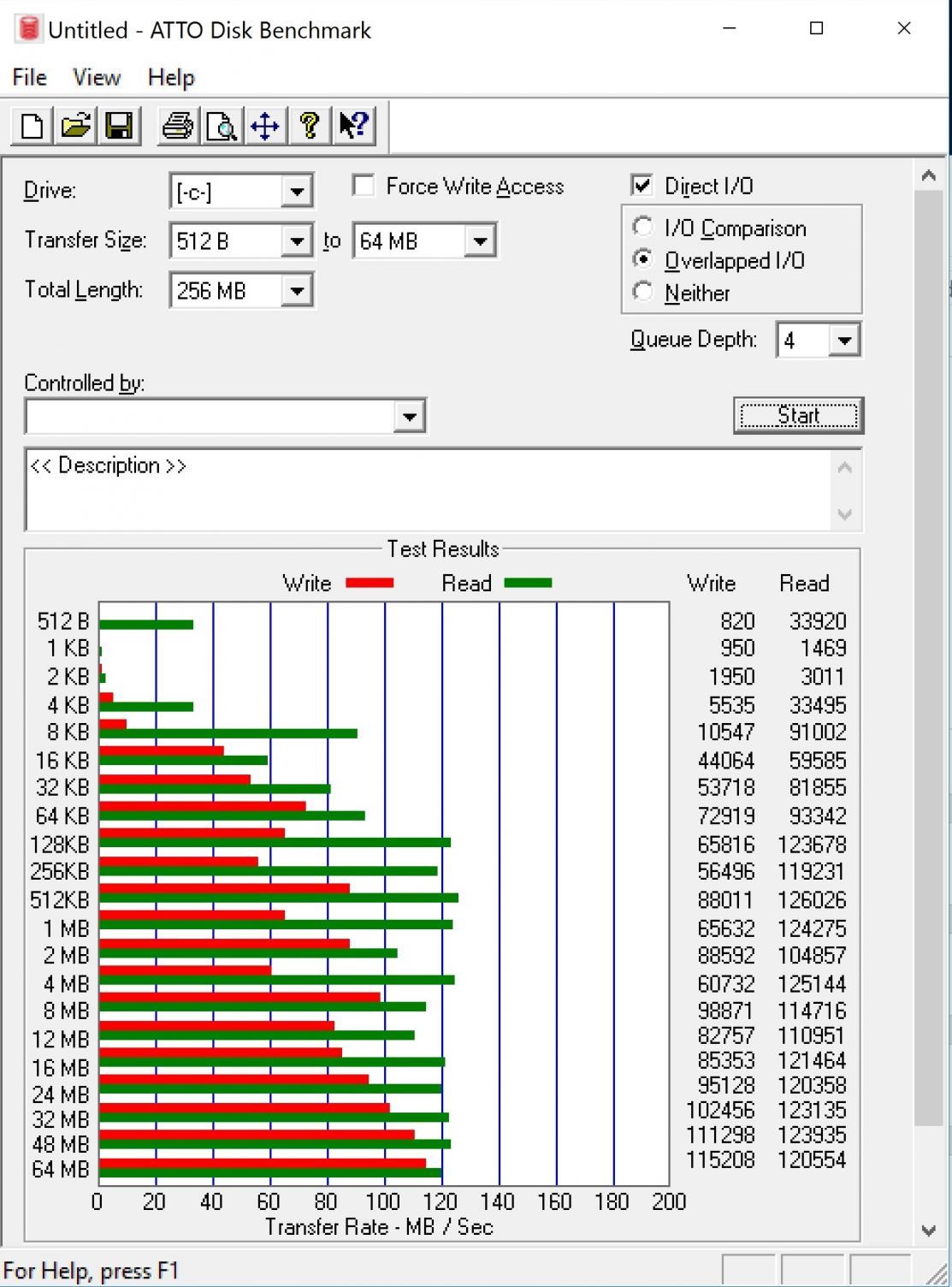Click the Test Results group title
952x1287 pixels.
click(x=443, y=549)
